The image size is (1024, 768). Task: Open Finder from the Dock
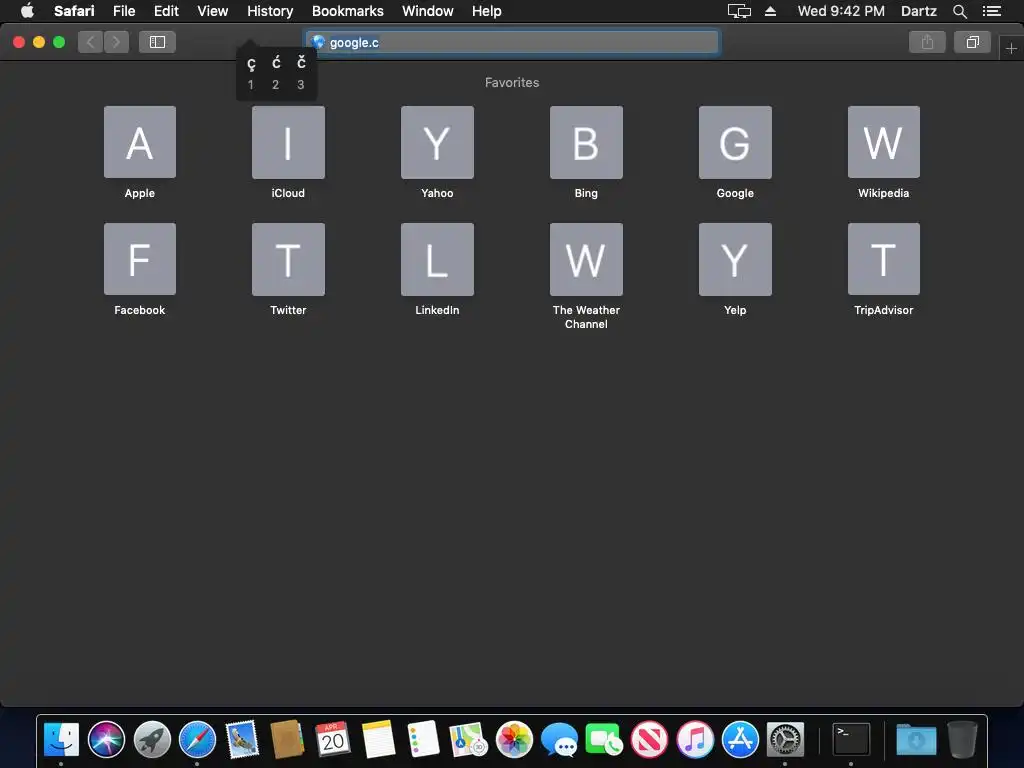tap(61, 740)
